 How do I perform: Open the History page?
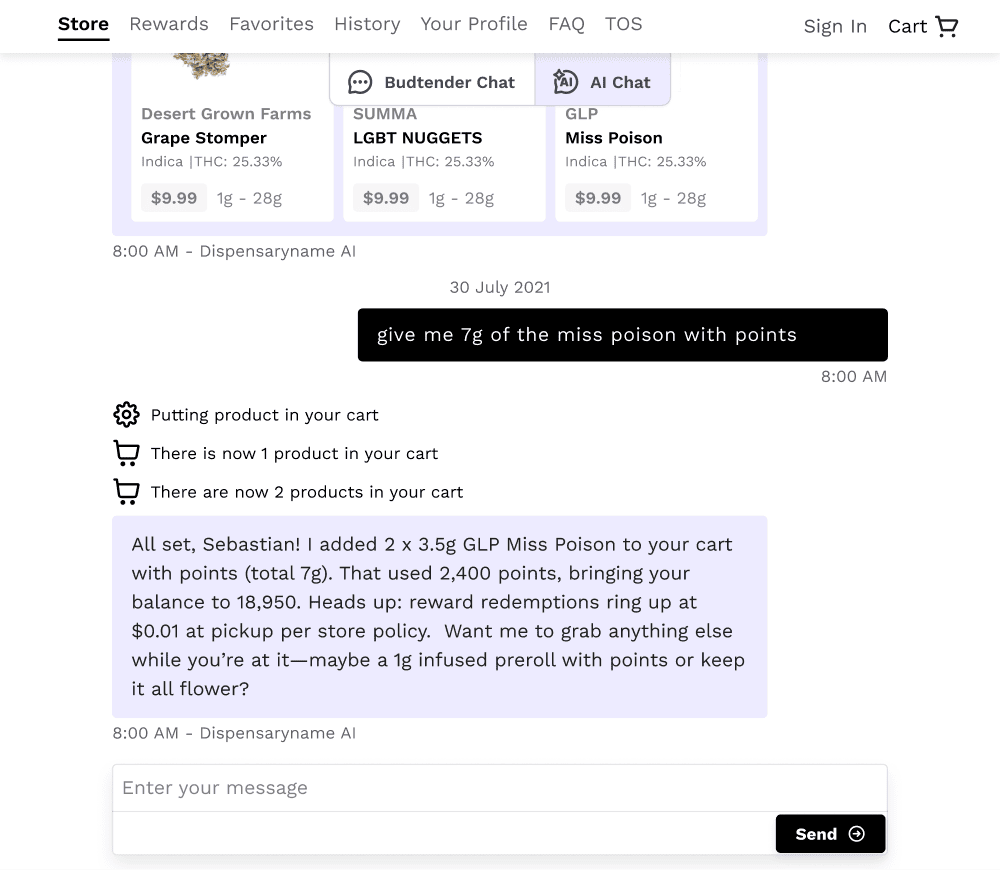(367, 24)
